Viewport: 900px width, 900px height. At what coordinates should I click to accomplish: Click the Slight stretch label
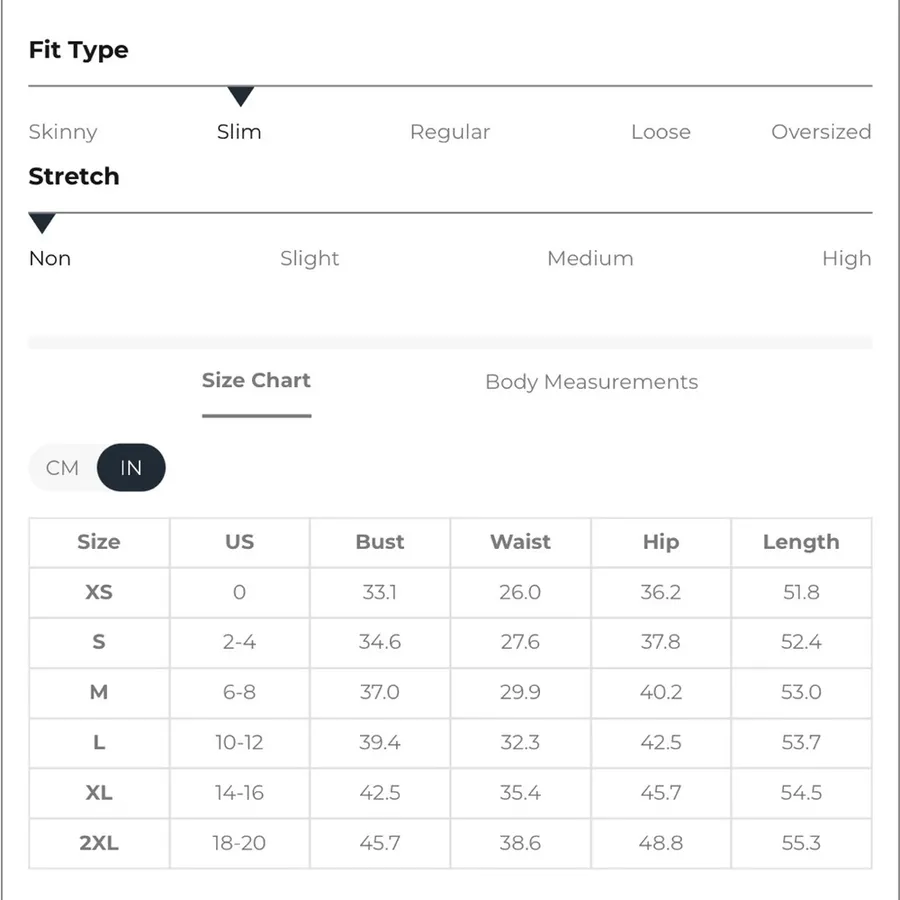[x=309, y=259]
